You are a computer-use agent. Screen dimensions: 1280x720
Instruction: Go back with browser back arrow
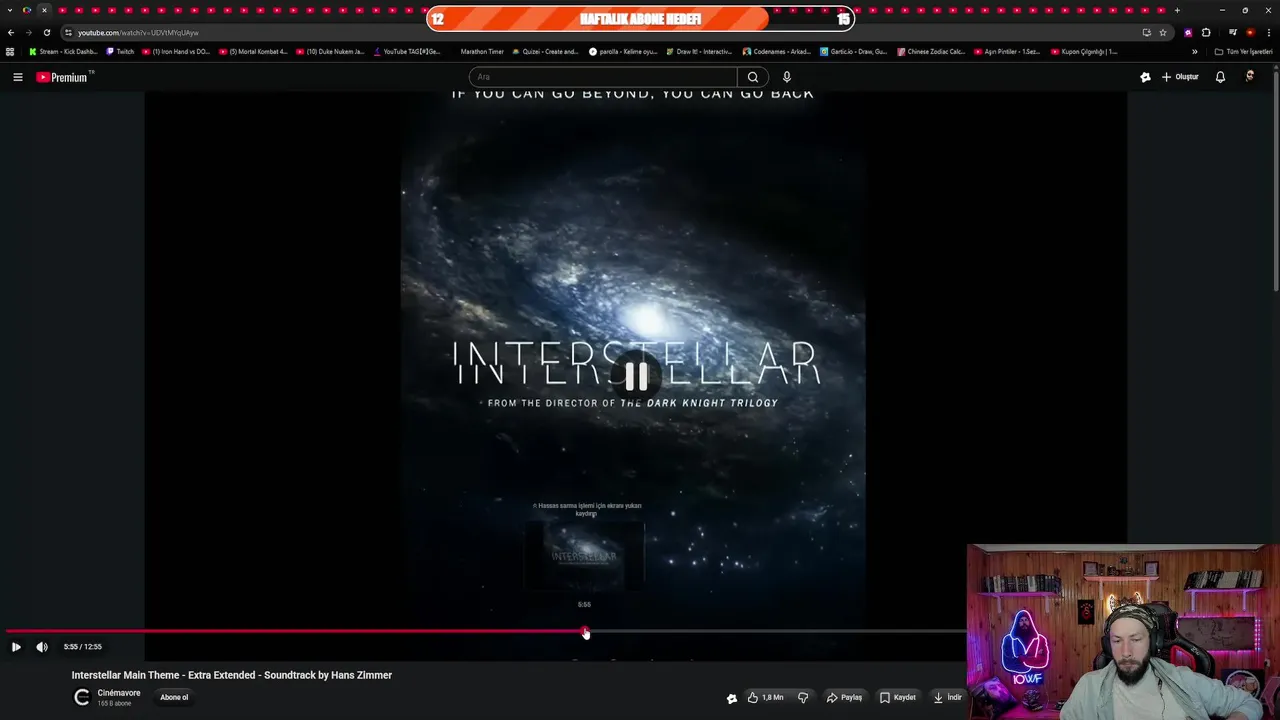coord(11,32)
